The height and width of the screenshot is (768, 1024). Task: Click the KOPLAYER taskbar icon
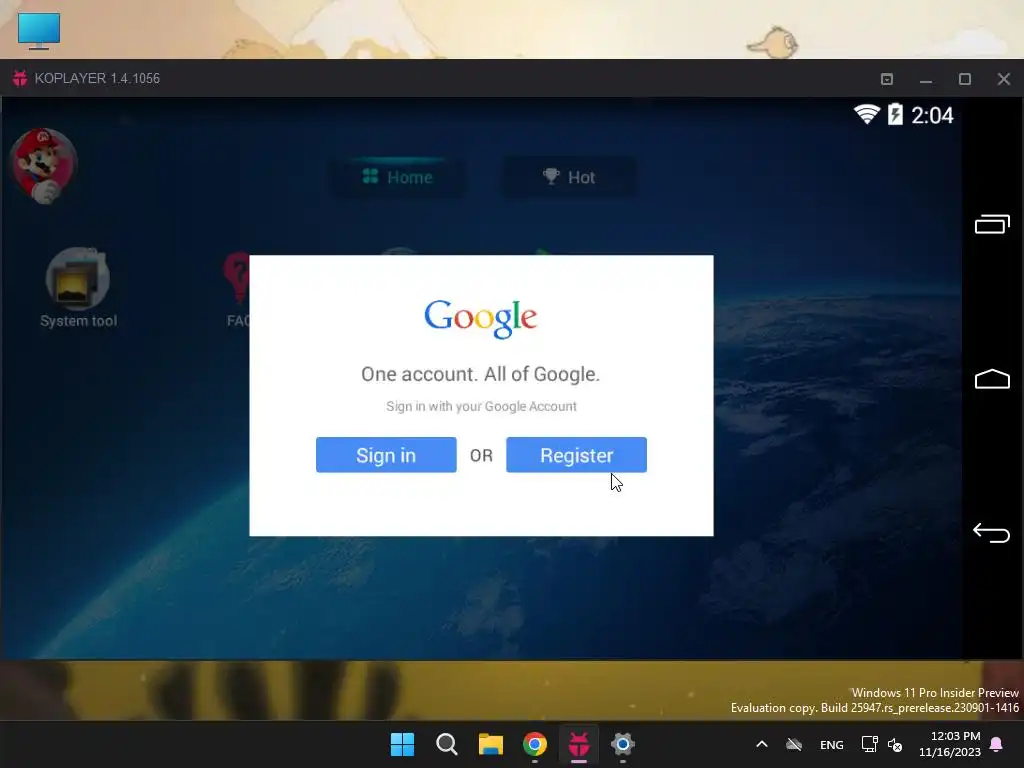[579, 744]
